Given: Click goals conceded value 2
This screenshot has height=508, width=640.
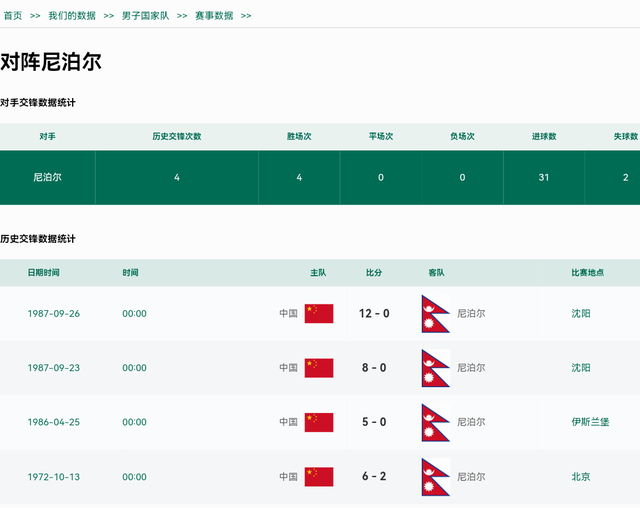Looking at the screenshot, I should tap(626, 177).
